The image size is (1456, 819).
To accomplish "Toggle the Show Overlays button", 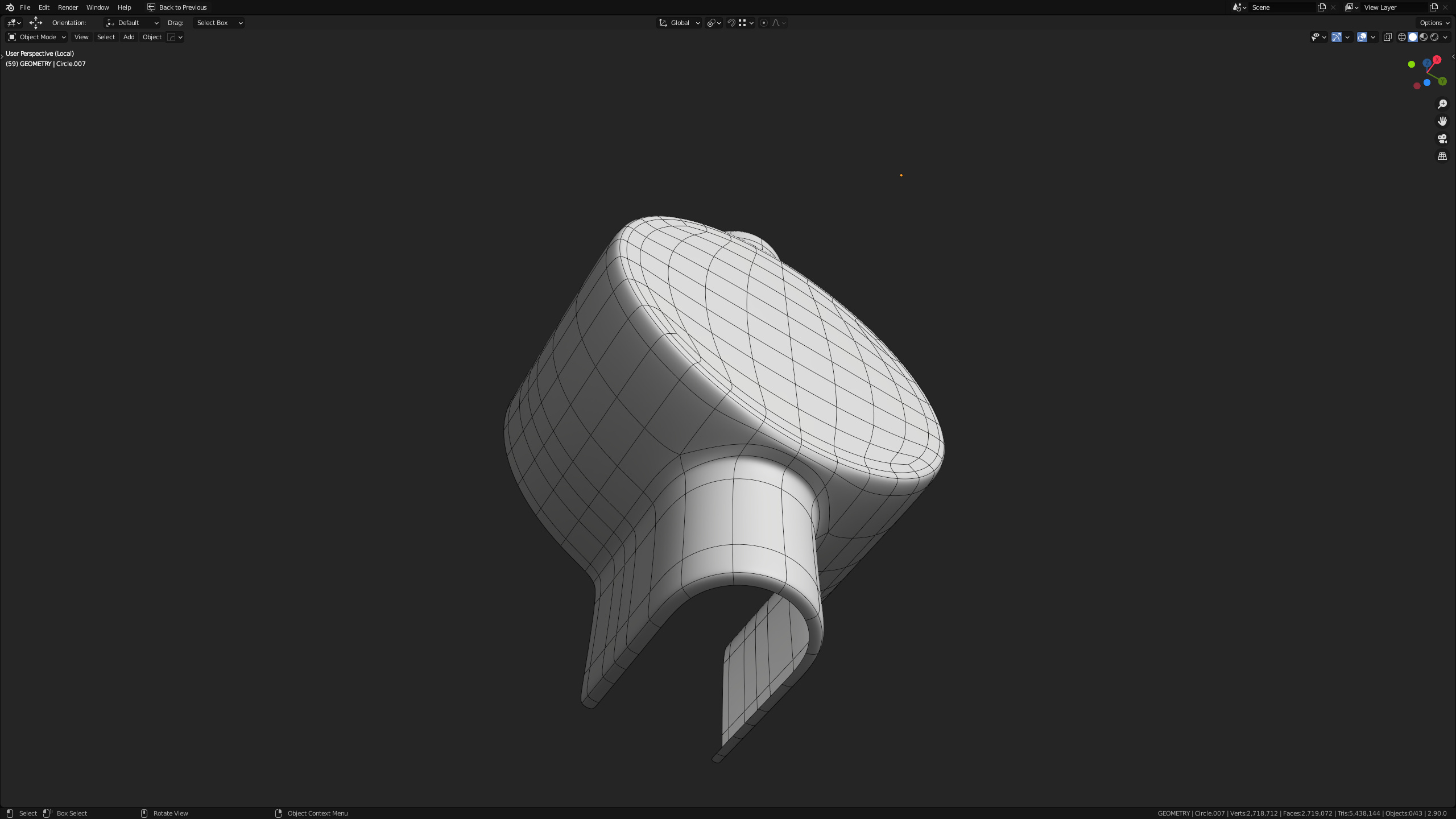I will coord(1362,37).
